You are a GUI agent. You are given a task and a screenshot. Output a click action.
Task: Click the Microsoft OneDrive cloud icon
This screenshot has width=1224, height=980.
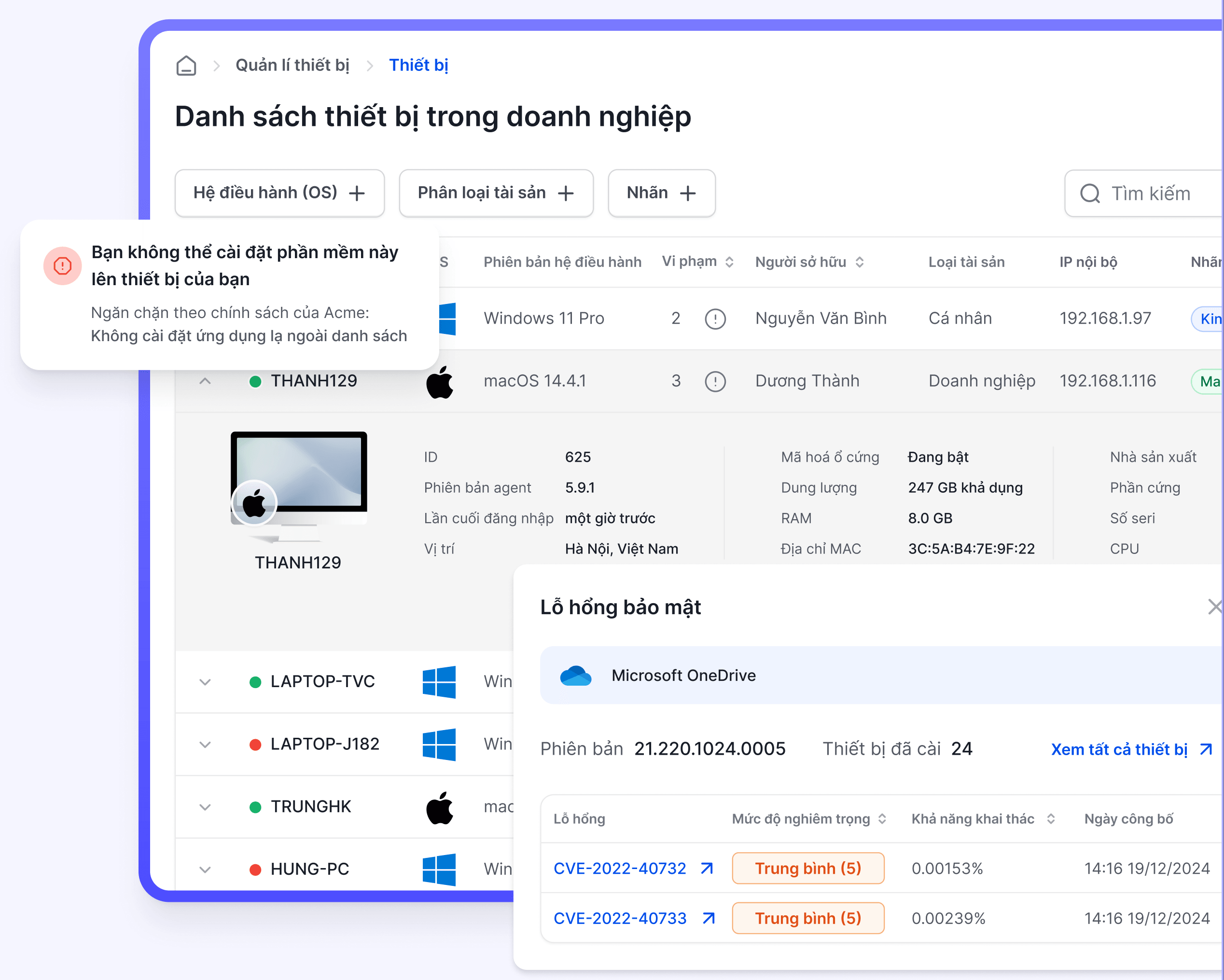(x=576, y=676)
